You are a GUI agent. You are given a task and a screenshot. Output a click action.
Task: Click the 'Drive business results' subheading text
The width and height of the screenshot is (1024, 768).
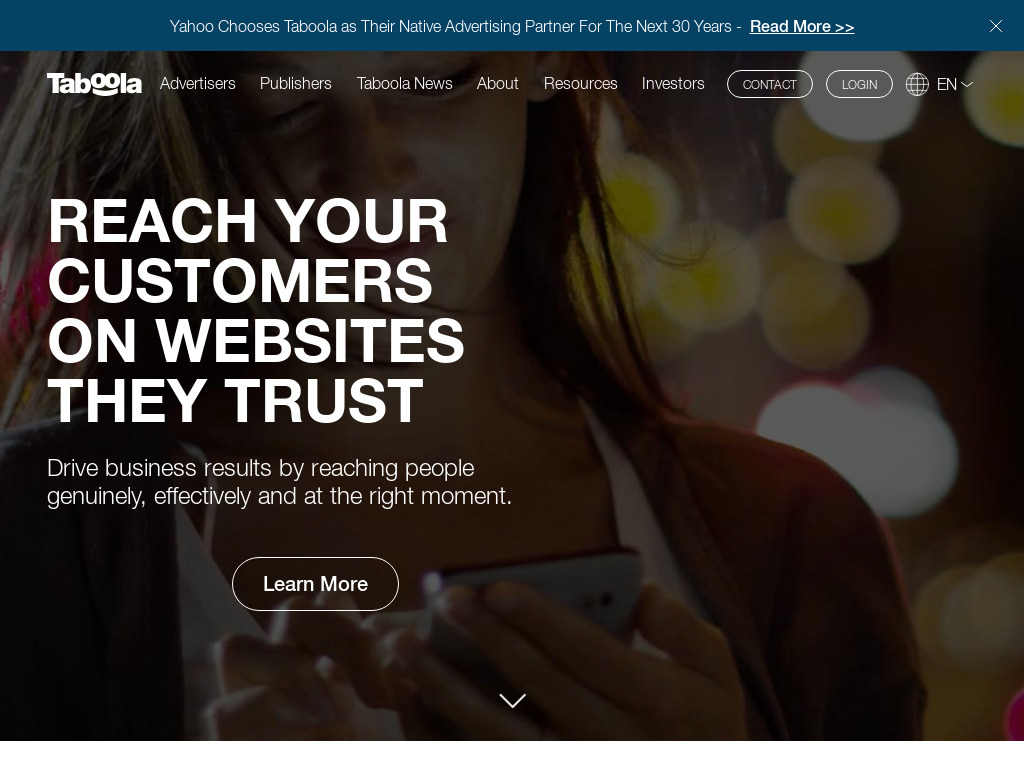click(x=280, y=482)
